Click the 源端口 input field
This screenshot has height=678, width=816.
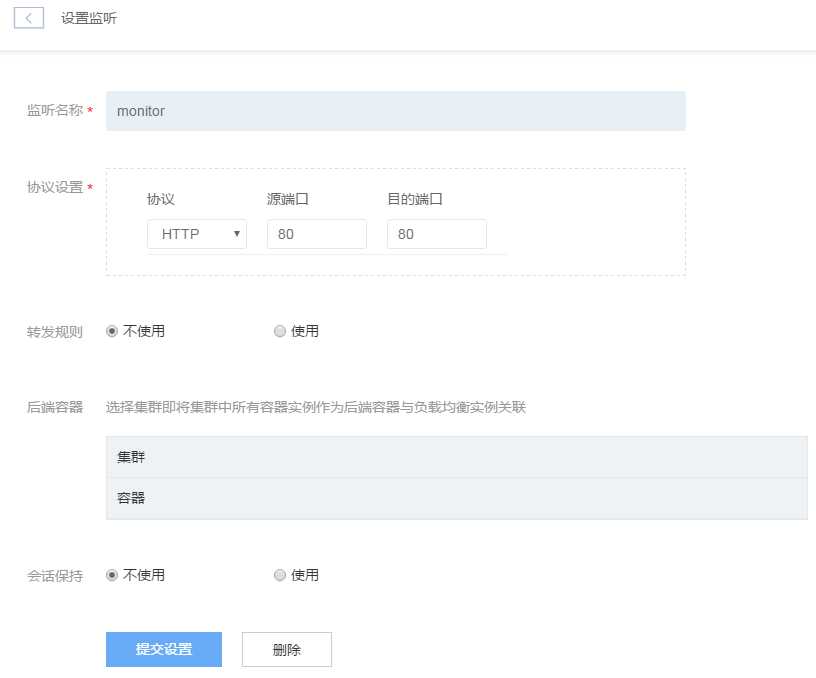click(x=316, y=234)
